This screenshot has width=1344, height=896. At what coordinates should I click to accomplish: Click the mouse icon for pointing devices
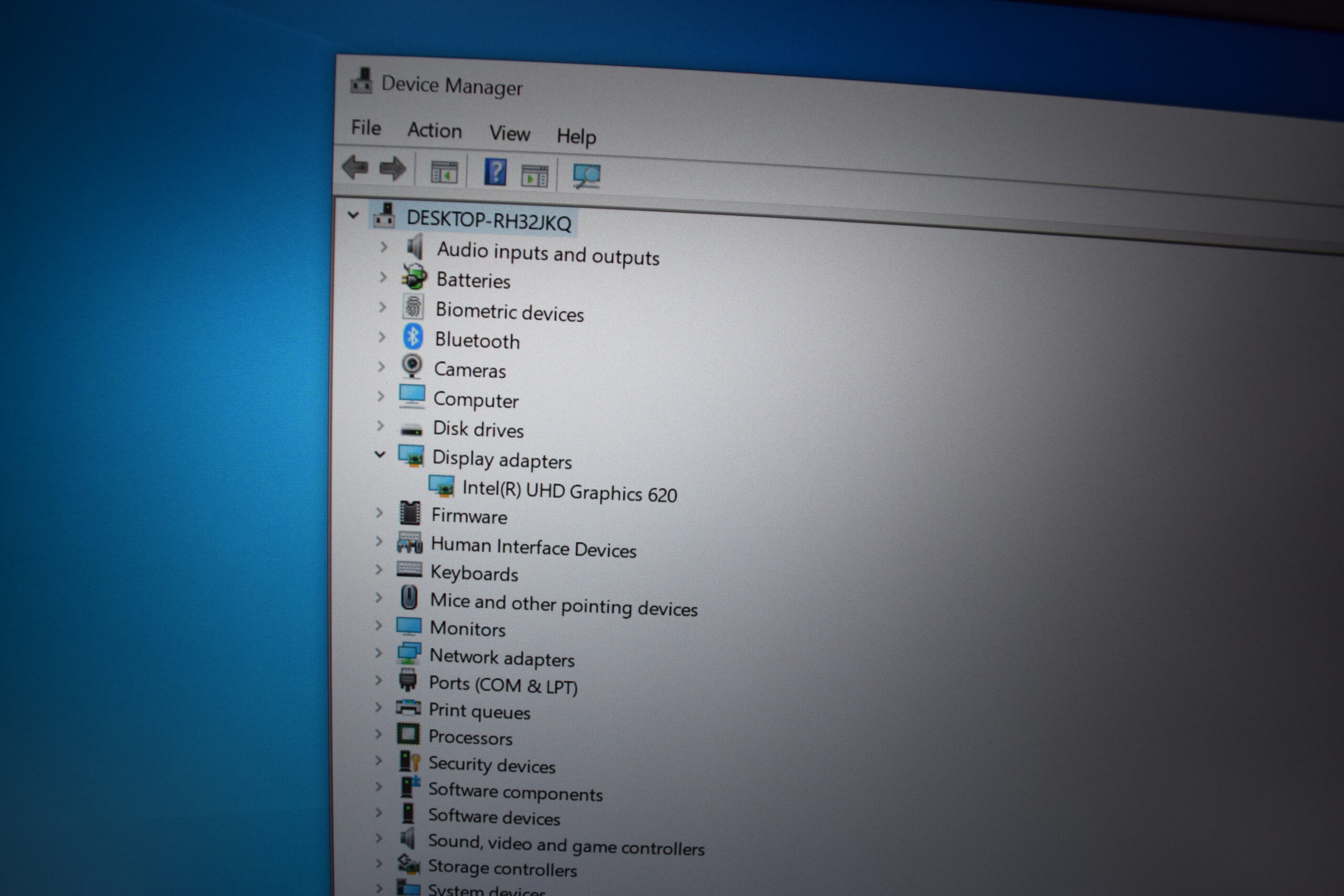[408, 598]
